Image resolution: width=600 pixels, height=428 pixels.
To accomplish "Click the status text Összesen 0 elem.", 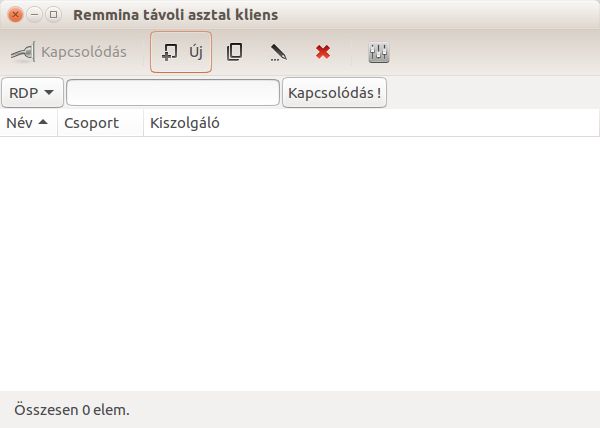I will [72, 410].
